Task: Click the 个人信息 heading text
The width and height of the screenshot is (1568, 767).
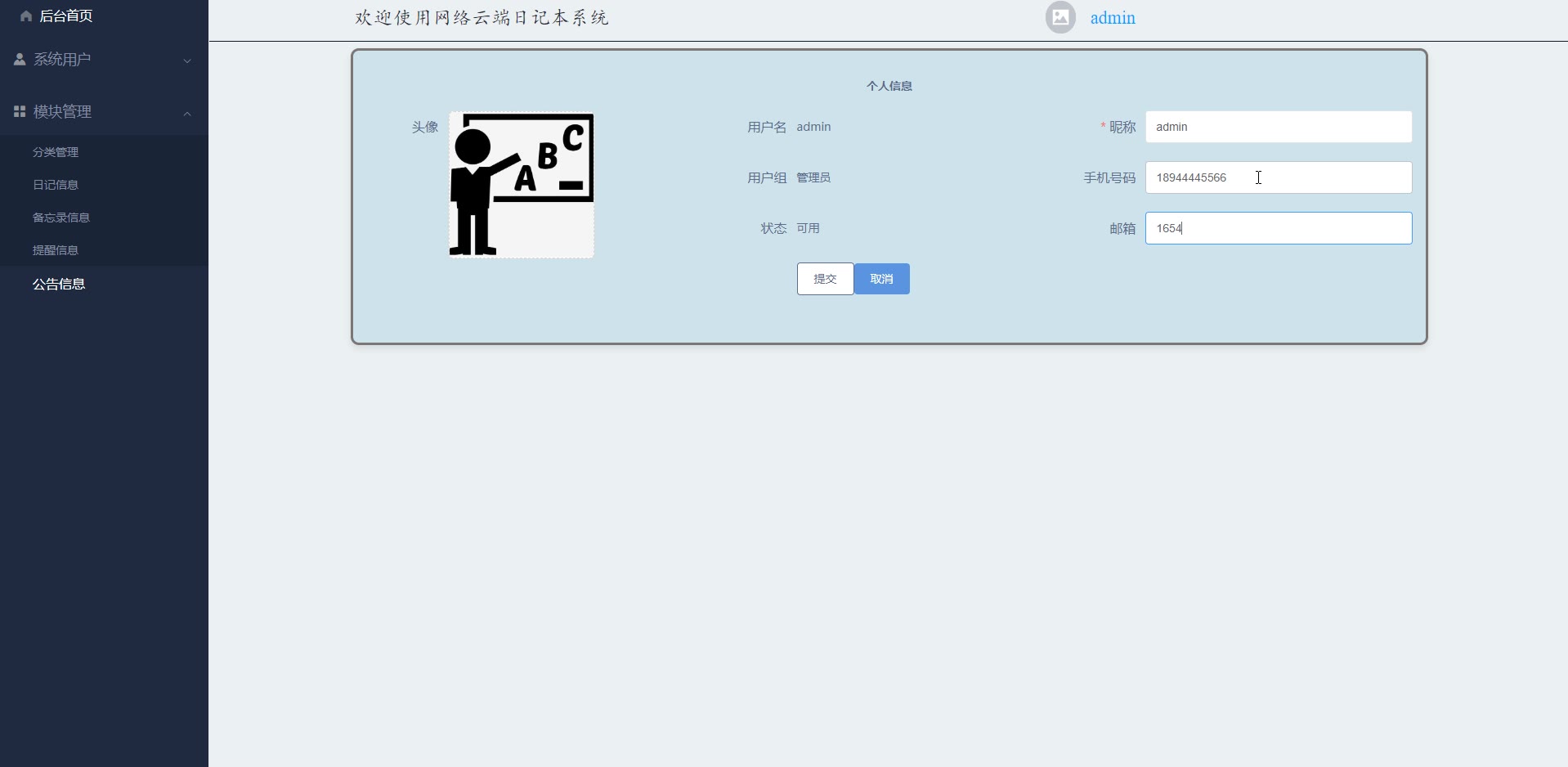Action: pyautogui.click(x=889, y=86)
